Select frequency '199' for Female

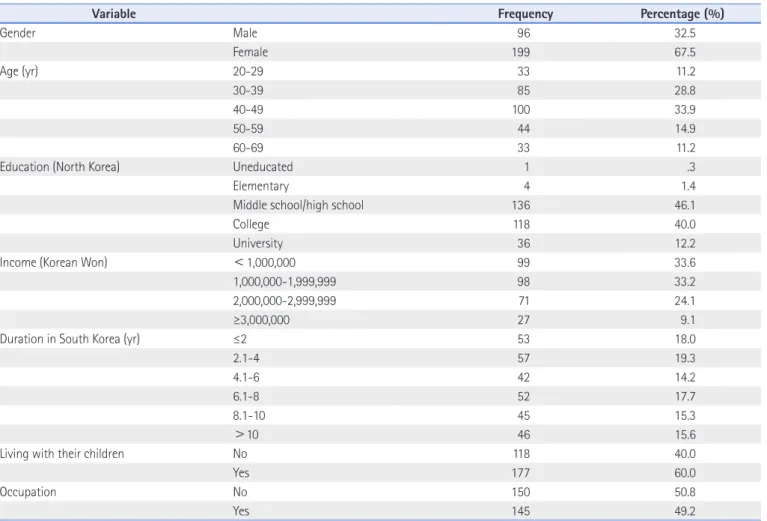coord(521,52)
